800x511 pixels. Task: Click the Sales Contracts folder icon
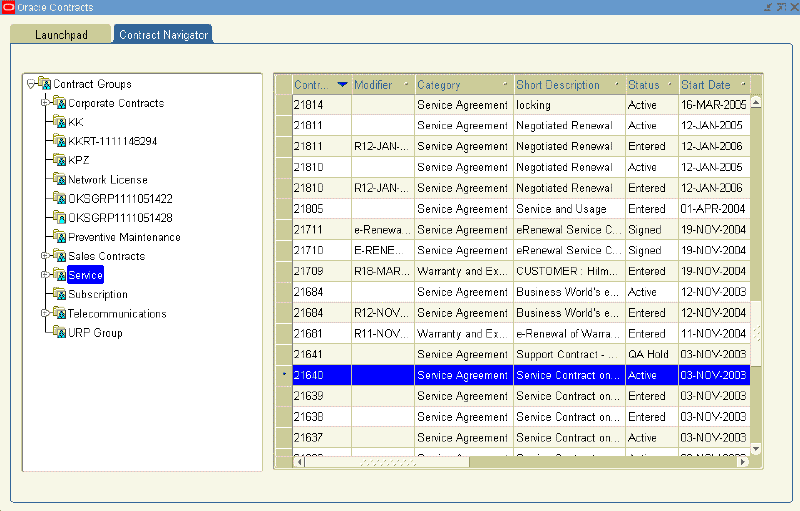tap(60, 256)
